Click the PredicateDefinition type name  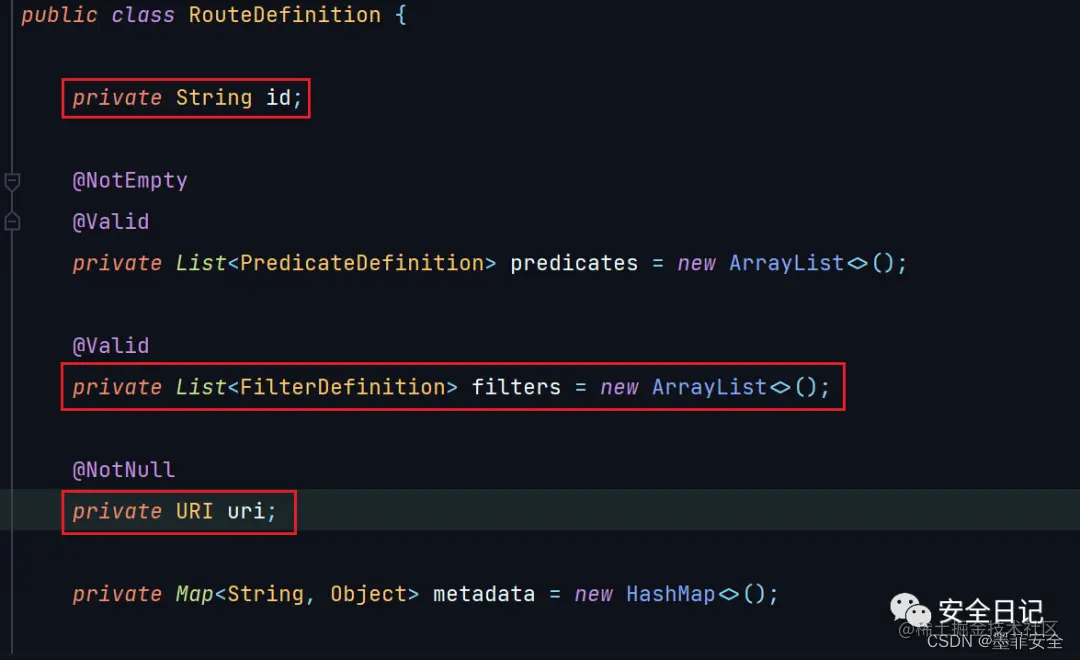(x=362, y=262)
